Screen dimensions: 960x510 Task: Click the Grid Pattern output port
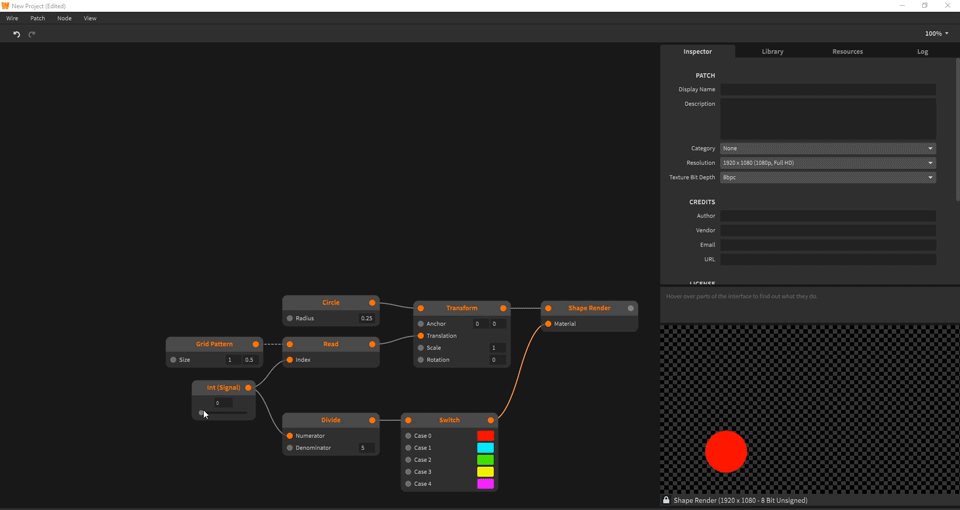[x=256, y=344]
